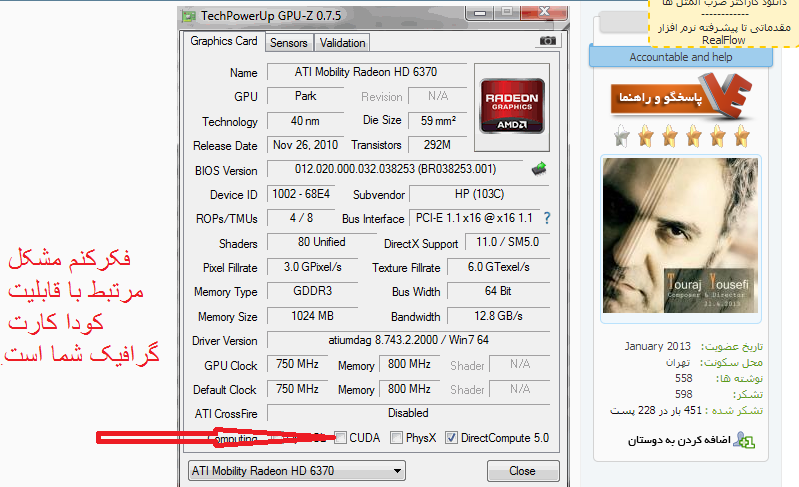Click the Subvendor value 'HP (103C)'
Viewport: 799px width, 487px height.
[480, 194]
